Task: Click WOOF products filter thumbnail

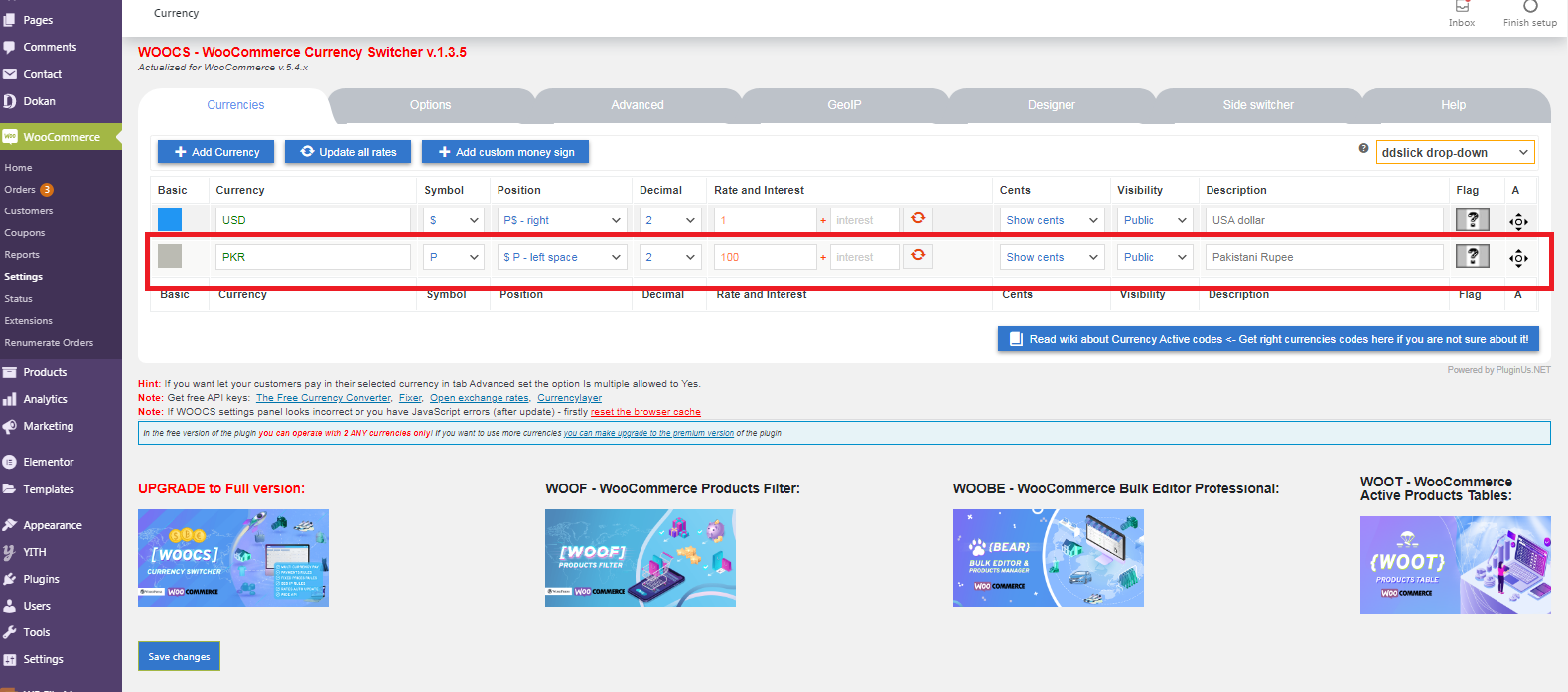Action: (x=641, y=558)
